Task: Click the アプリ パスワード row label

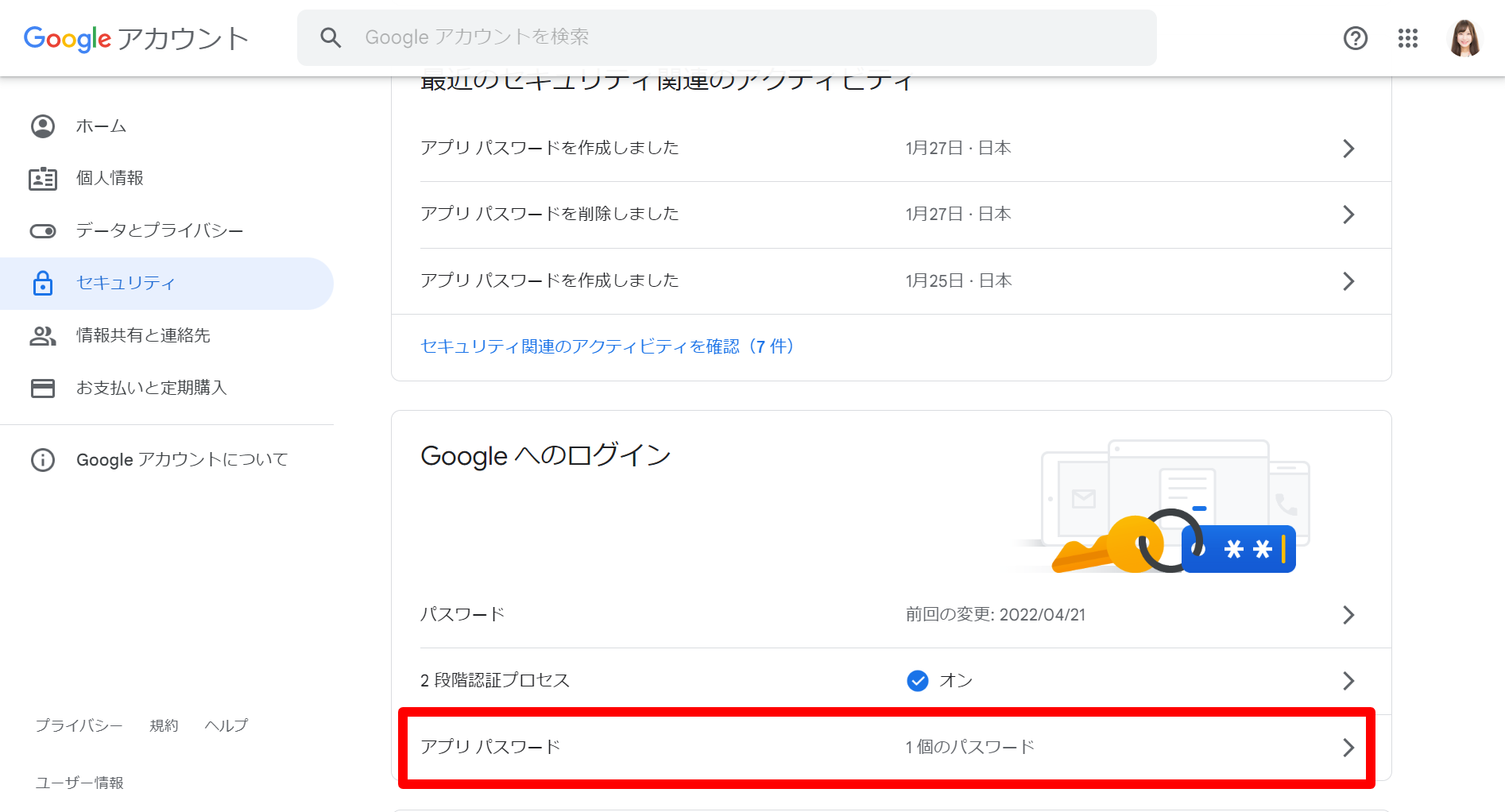Action: click(490, 747)
